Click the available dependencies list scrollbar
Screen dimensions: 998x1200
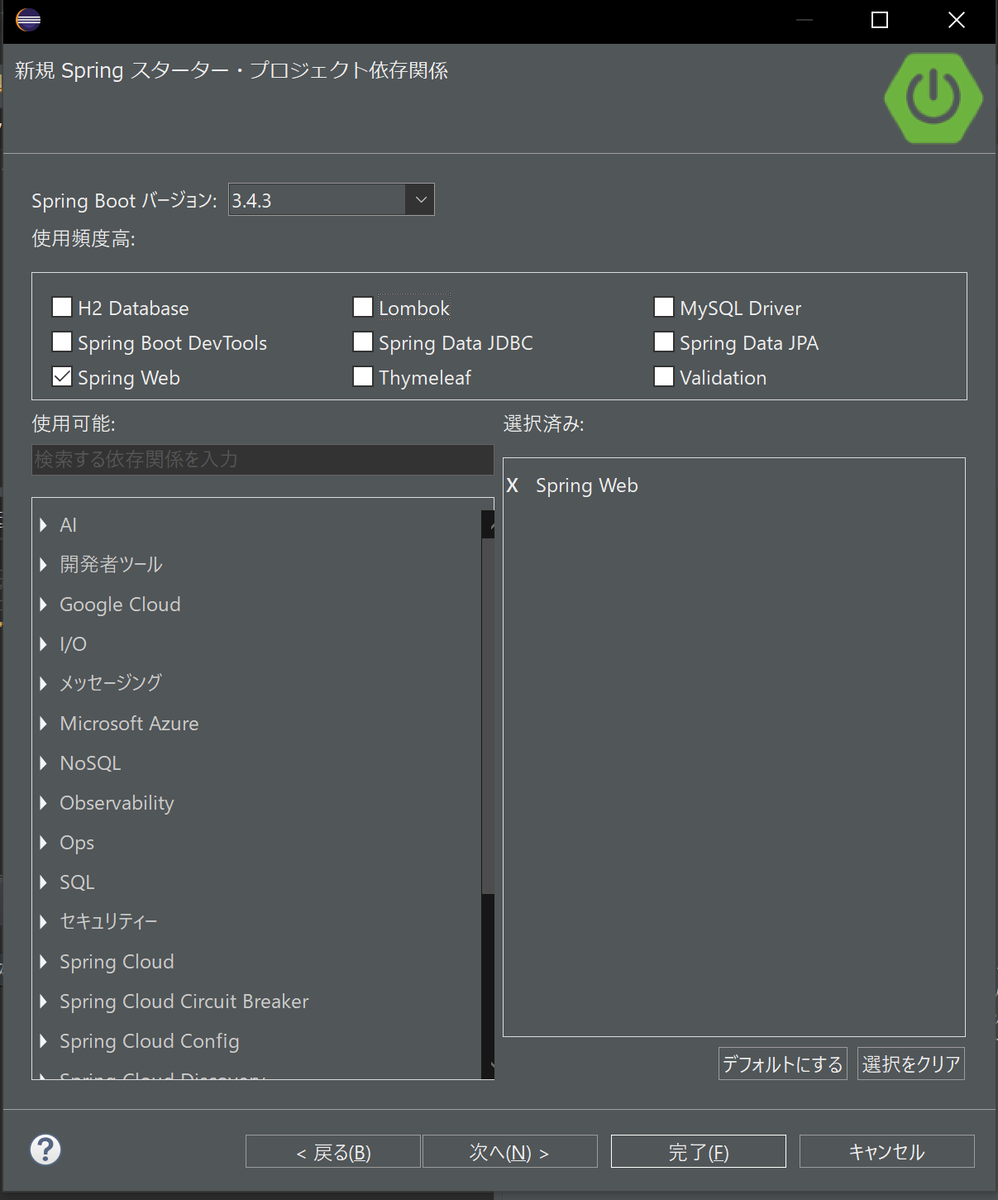488,795
